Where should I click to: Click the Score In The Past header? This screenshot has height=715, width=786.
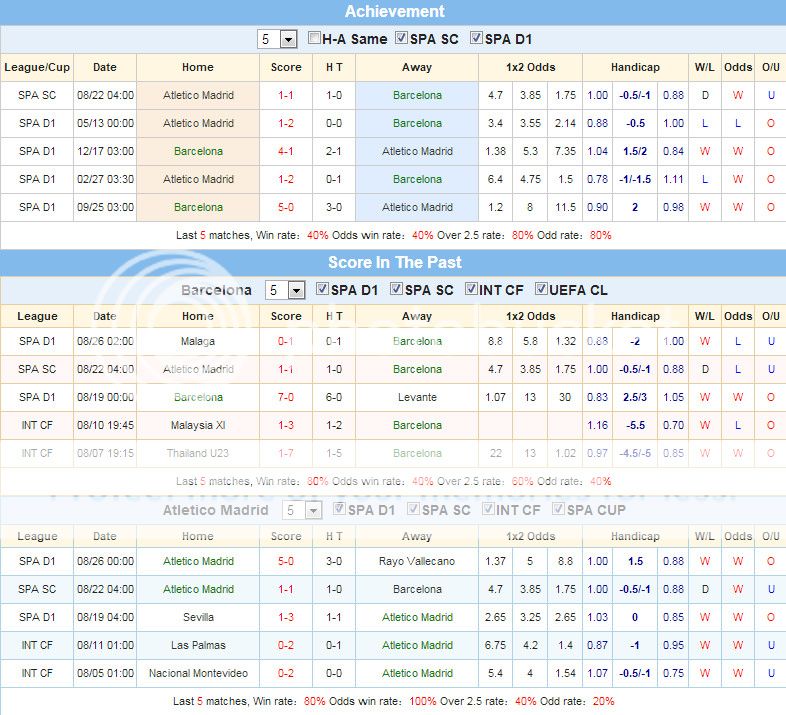[x=393, y=263]
